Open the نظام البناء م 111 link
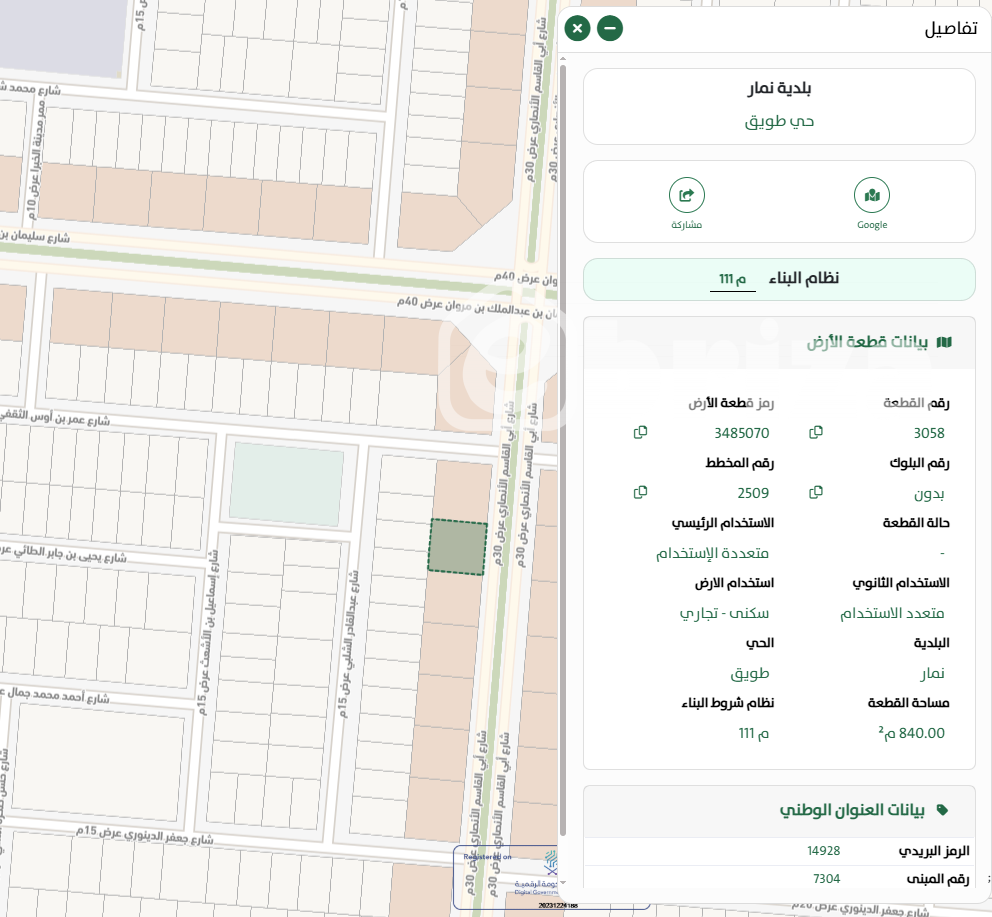 (733, 279)
